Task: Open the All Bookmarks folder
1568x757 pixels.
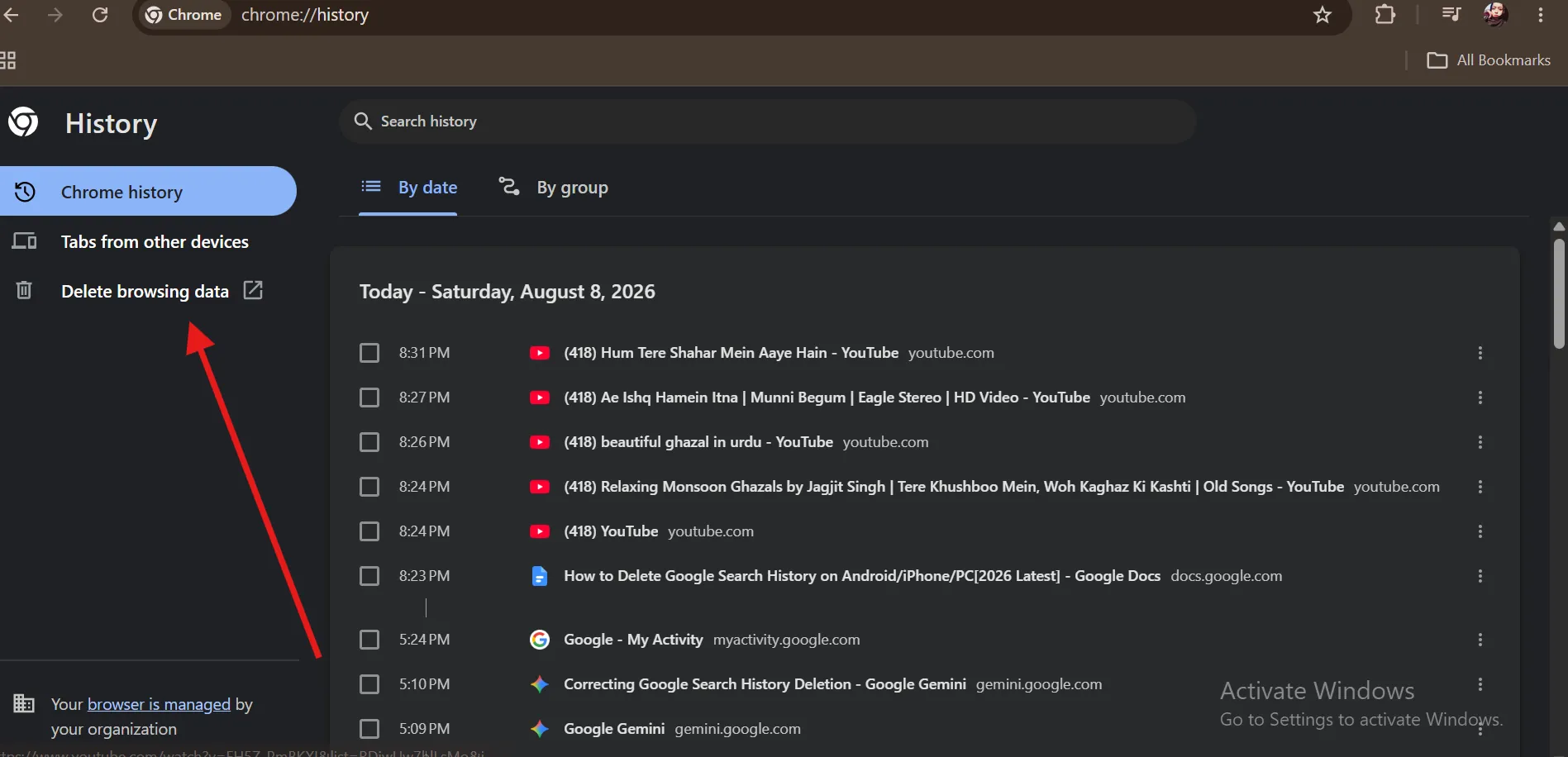Action: pos(1489,60)
